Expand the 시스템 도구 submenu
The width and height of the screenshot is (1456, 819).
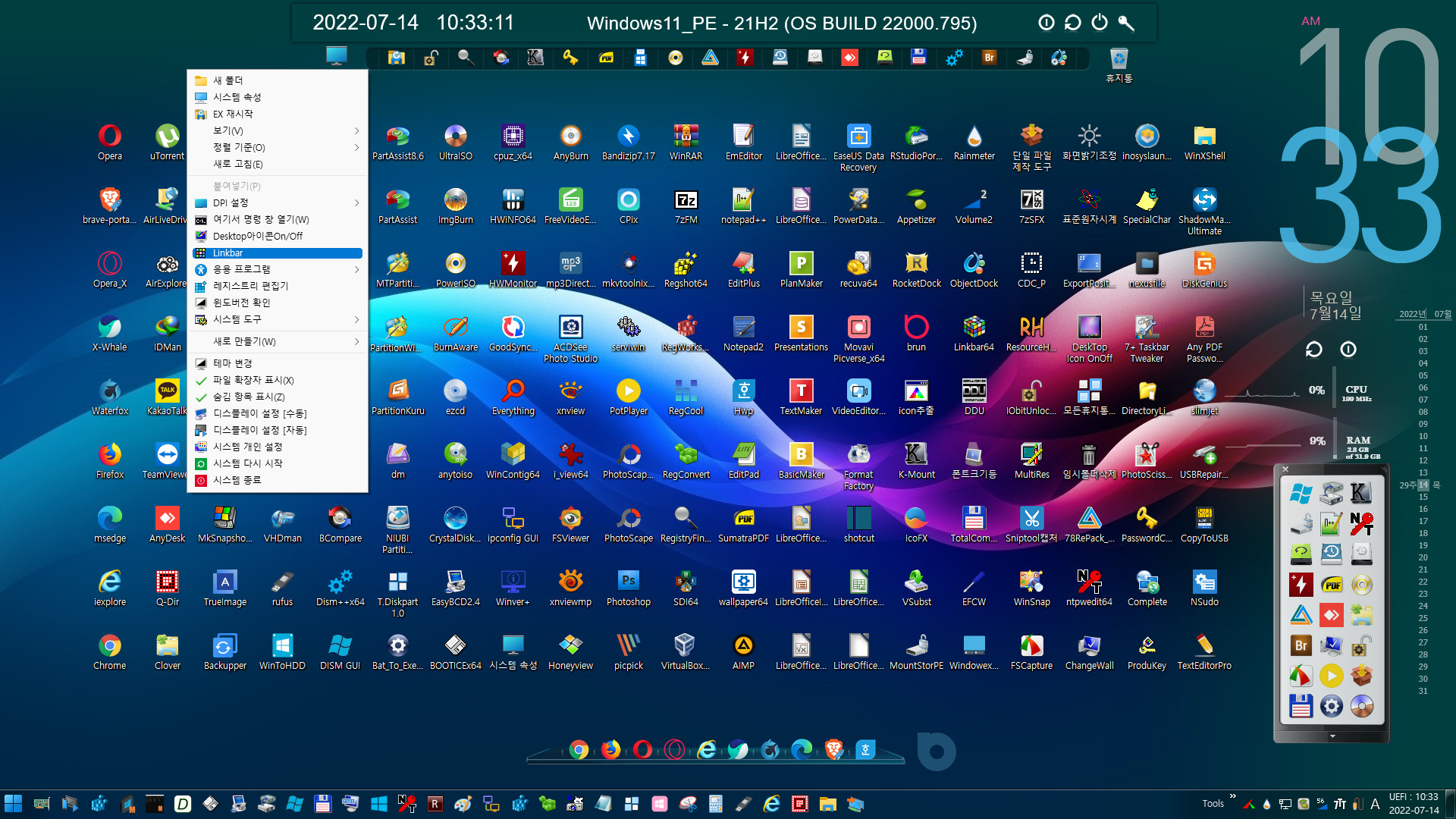[278, 319]
